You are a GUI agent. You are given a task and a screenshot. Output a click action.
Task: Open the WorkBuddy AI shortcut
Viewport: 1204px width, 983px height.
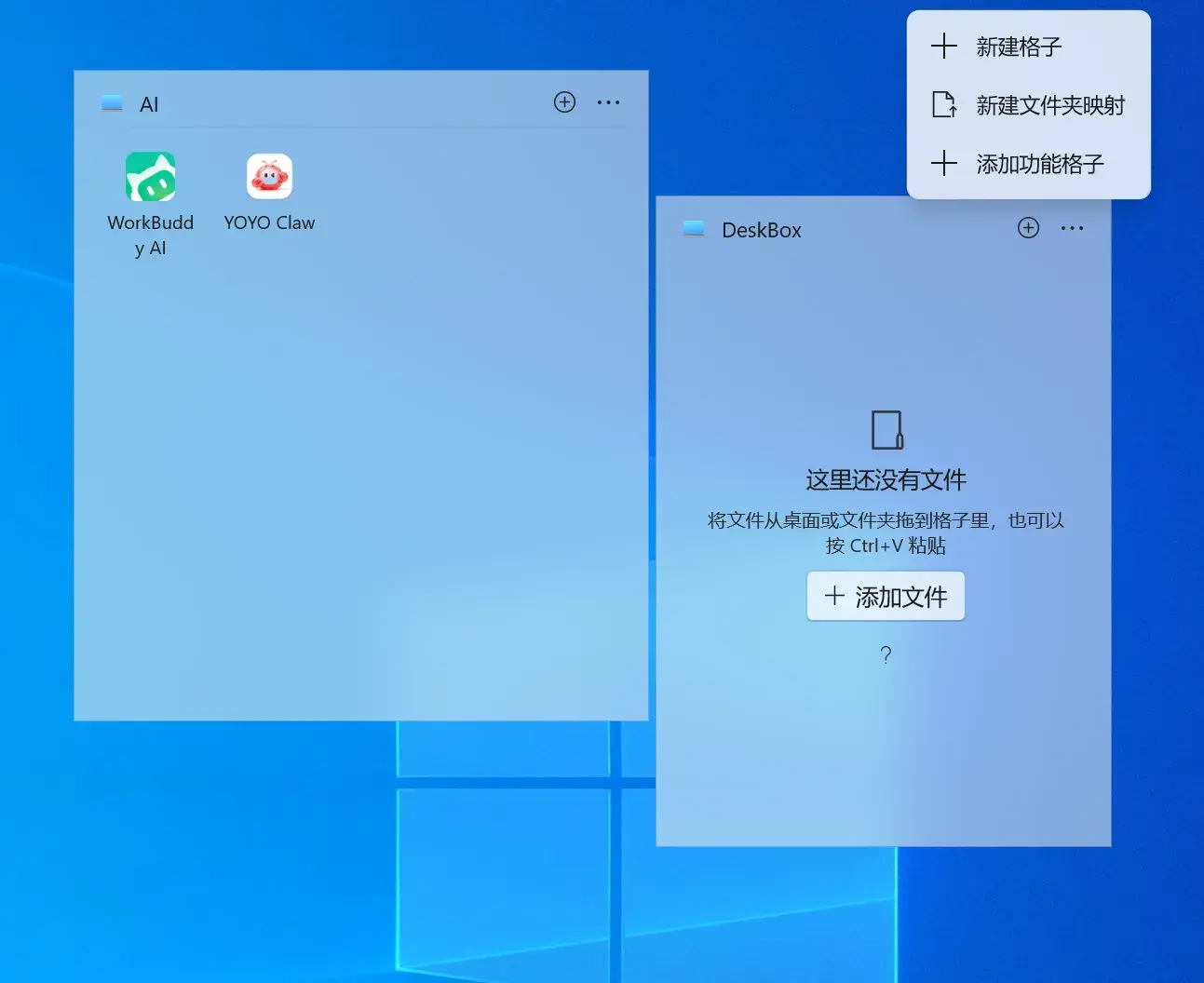pyautogui.click(x=151, y=205)
